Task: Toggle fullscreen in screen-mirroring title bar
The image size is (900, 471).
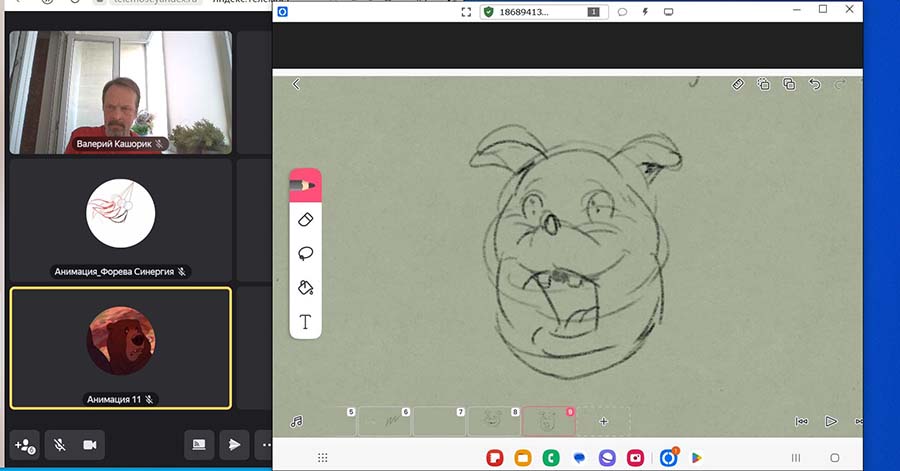Action: click(x=466, y=12)
